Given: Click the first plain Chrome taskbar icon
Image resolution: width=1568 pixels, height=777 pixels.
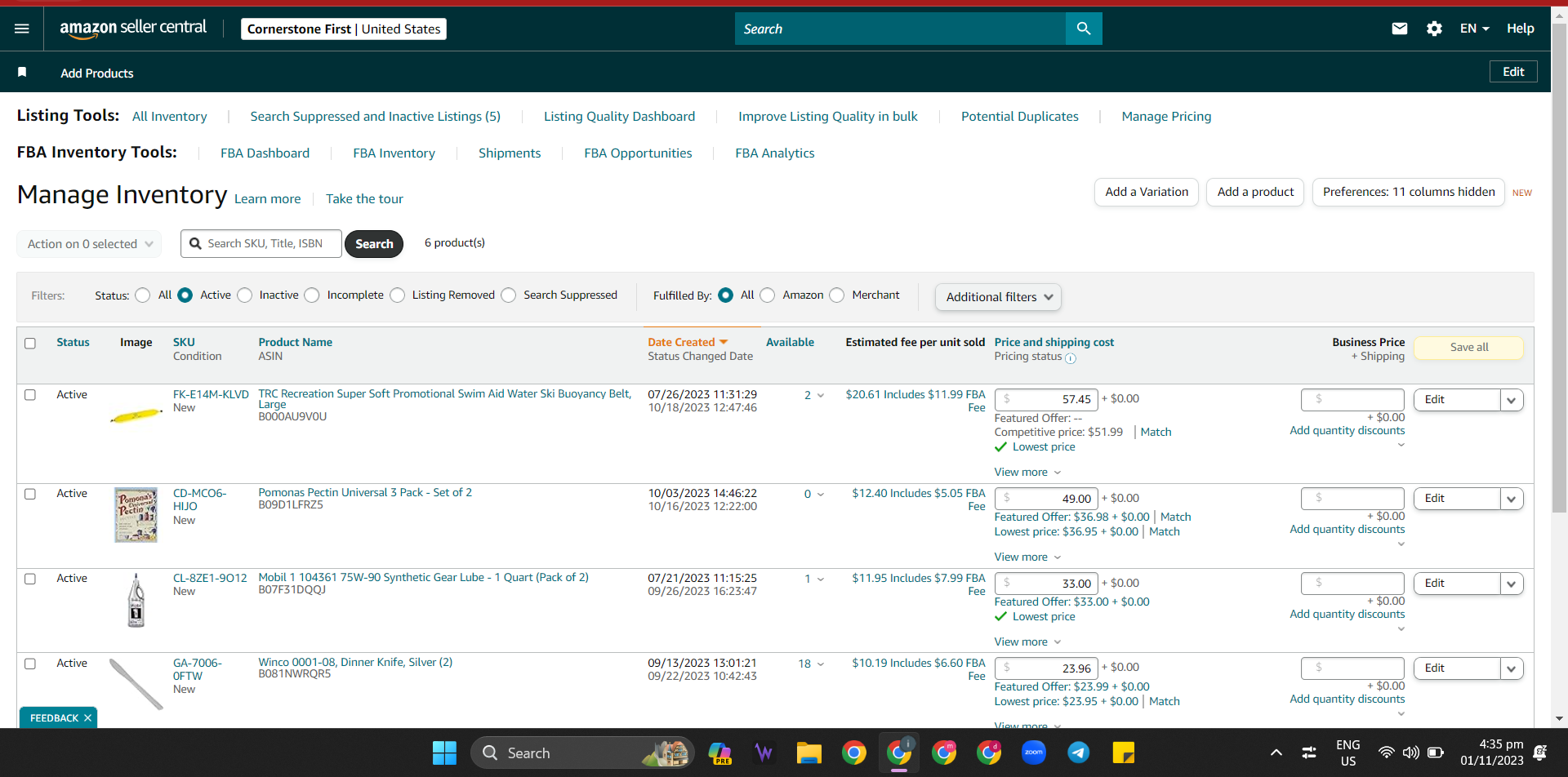Looking at the screenshot, I should [854, 753].
